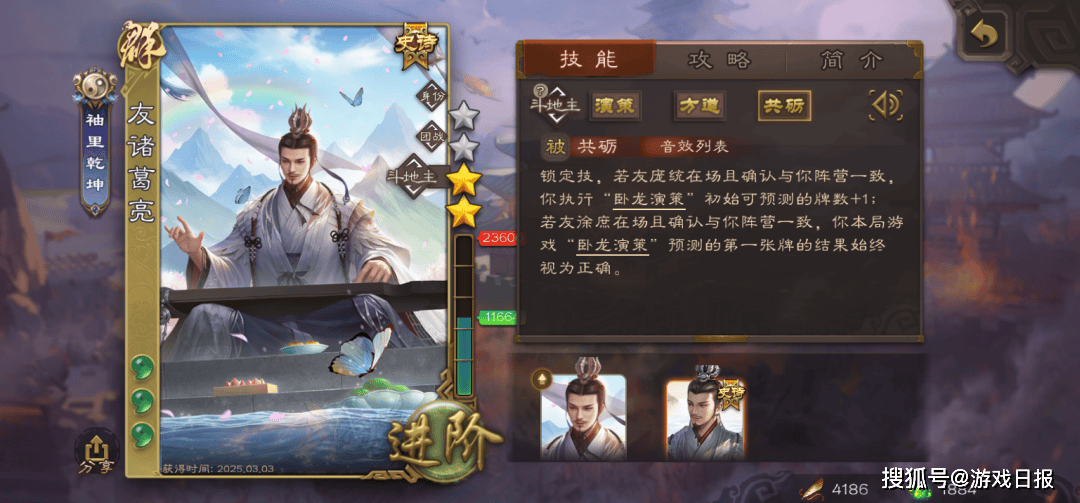The image size is (1080, 503).
Task: Click the 演策 skill button
Action: (614, 106)
